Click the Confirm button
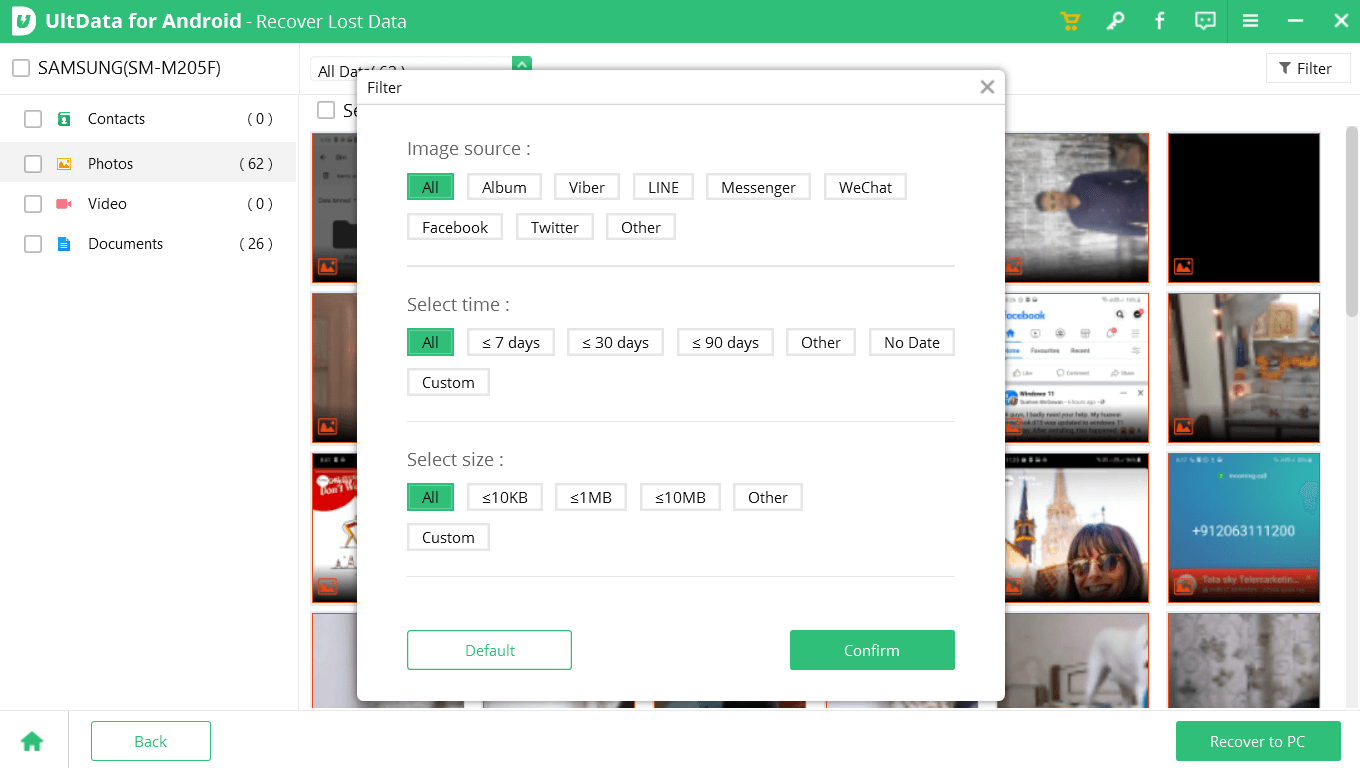The width and height of the screenshot is (1360, 768). click(872, 650)
